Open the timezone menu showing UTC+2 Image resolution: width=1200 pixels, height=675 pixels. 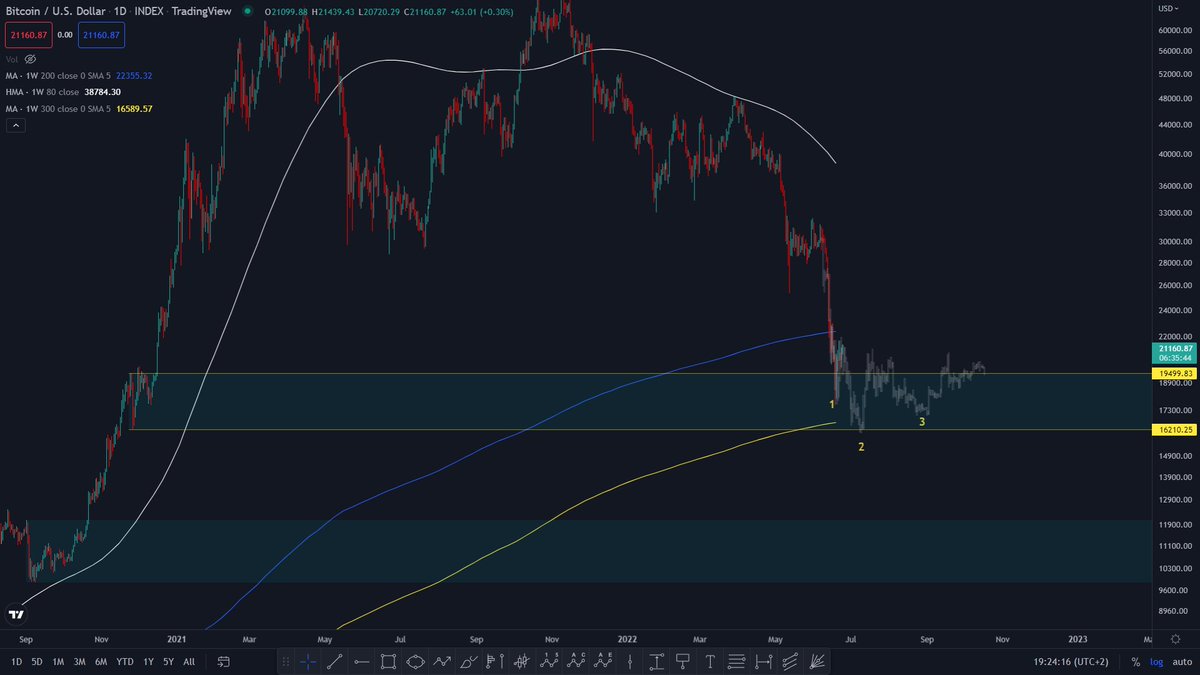click(1071, 661)
